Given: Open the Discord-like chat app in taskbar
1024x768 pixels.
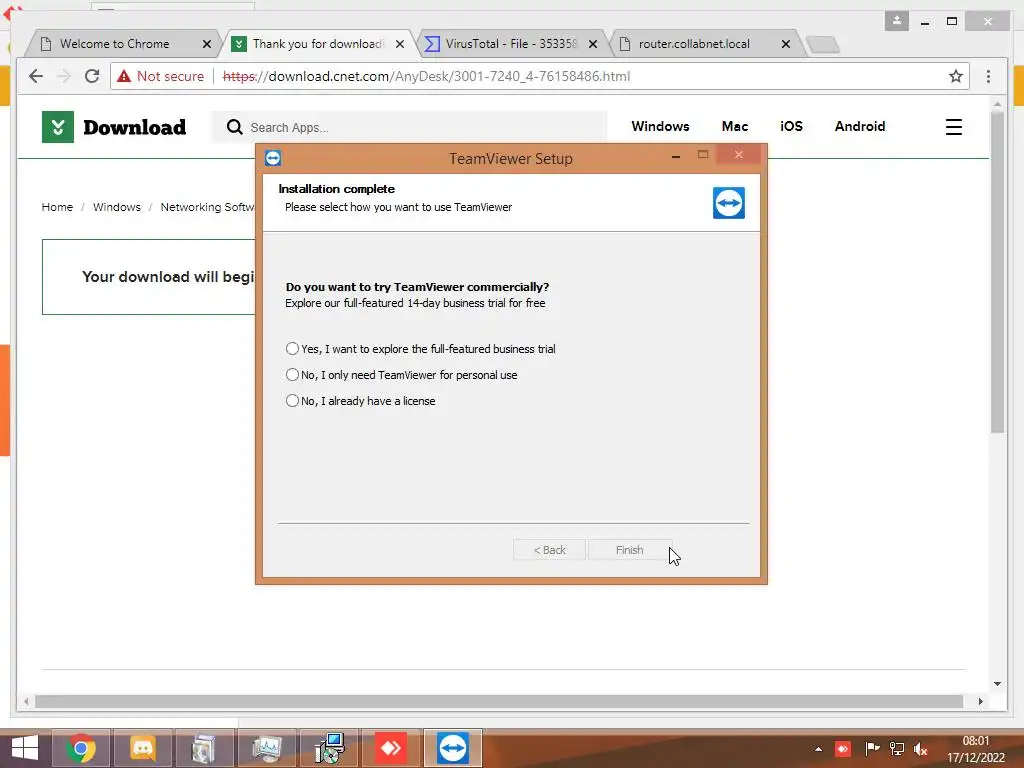Looking at the screenshot, I should pyautogui.click(x=142, y=748).
